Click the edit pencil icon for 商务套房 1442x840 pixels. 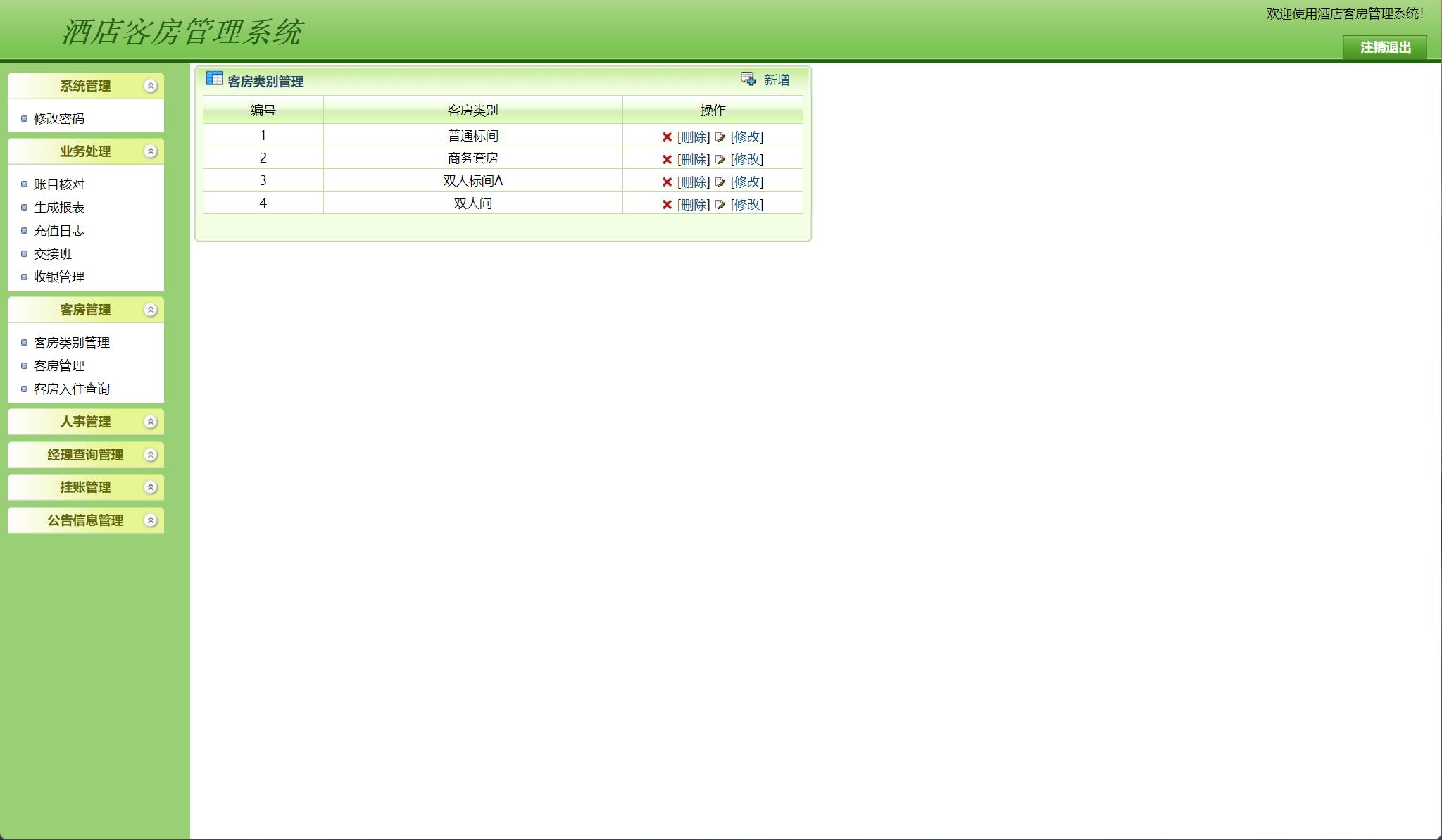(720, 160)
